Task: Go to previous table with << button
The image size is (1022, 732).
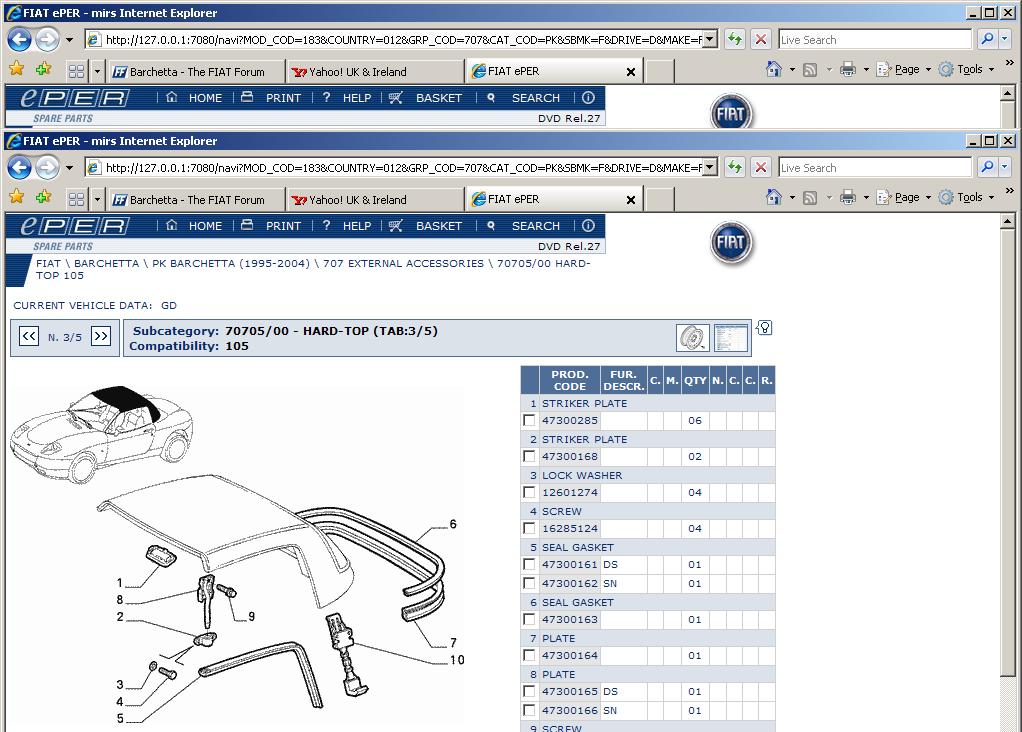Action: tap(29, 336)
